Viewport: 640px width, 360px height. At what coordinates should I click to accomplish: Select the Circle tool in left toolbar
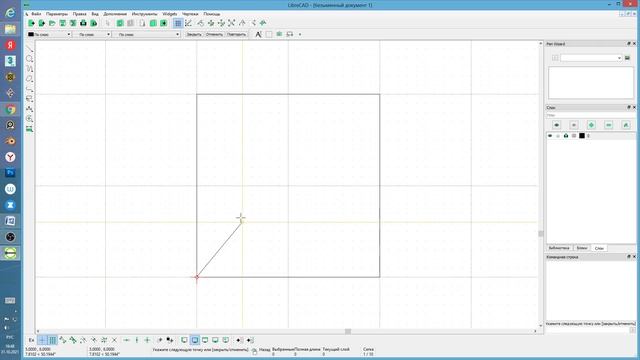click(29, 59)
